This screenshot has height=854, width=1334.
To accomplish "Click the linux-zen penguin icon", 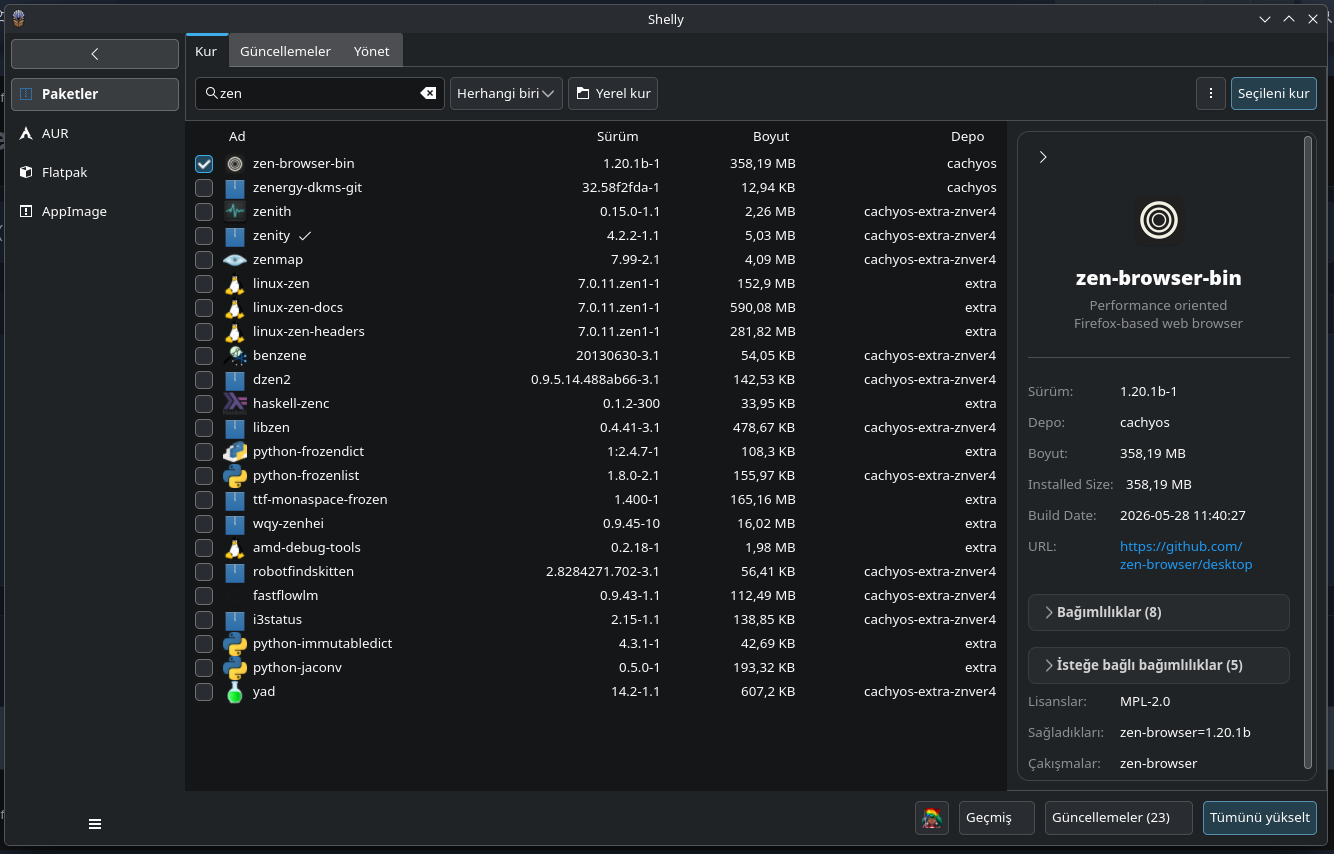I will pyautogui.click(x=235, y=283).
